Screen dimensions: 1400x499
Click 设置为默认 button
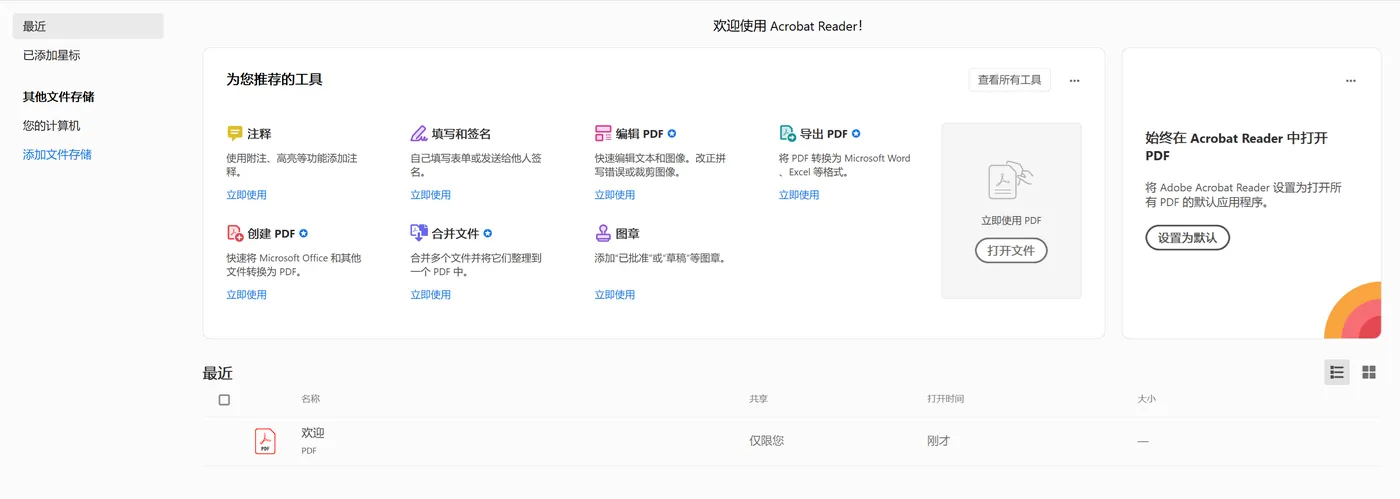[x=1187, y=238]
